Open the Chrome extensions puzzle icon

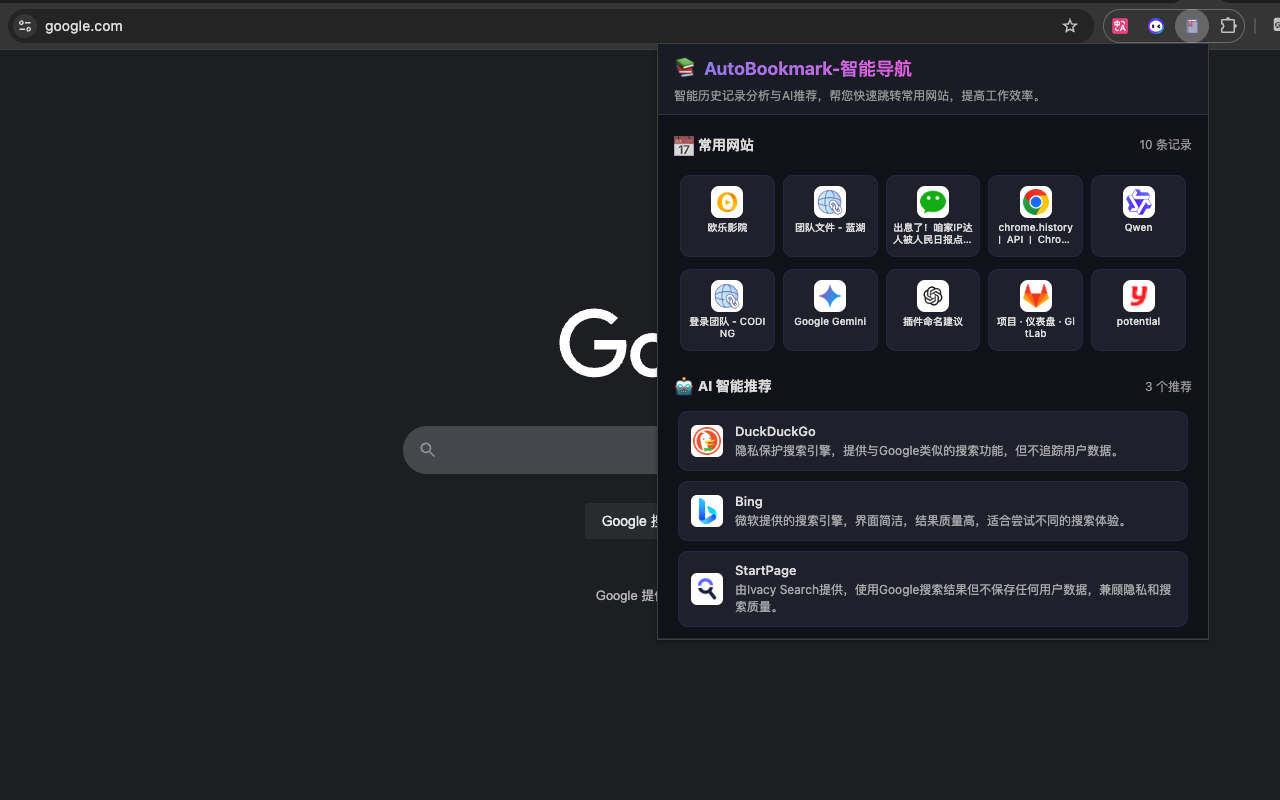[x=1228, y=26]
